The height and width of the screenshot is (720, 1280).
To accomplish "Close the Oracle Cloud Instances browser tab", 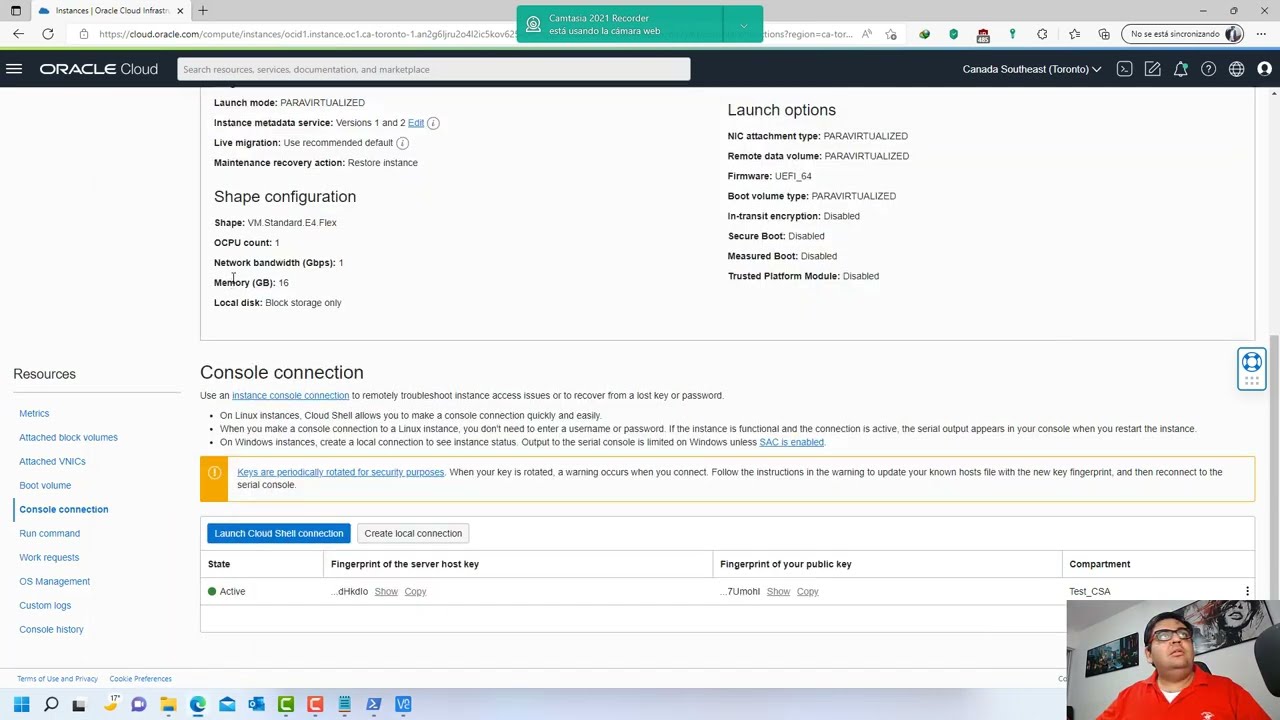I will tap(180, 10).
